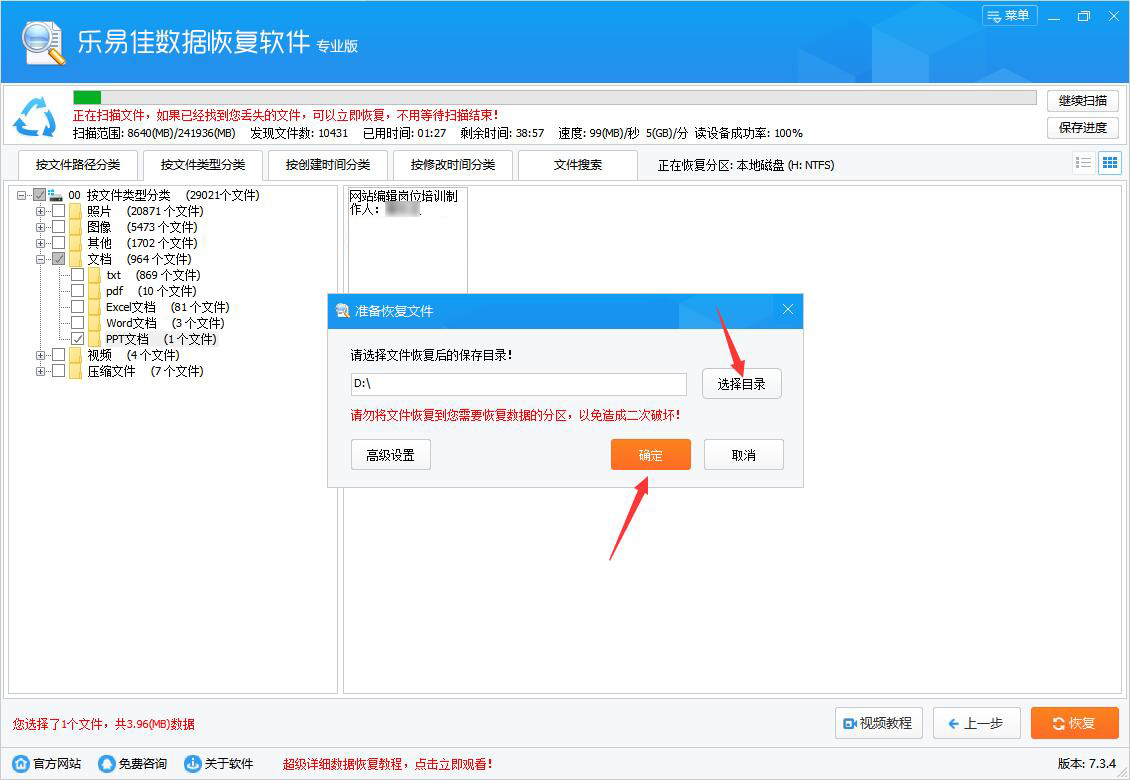Open the 视频教程 video tutorial button
This screenshot has width=1130, height=780.
(x=878, y=723)
